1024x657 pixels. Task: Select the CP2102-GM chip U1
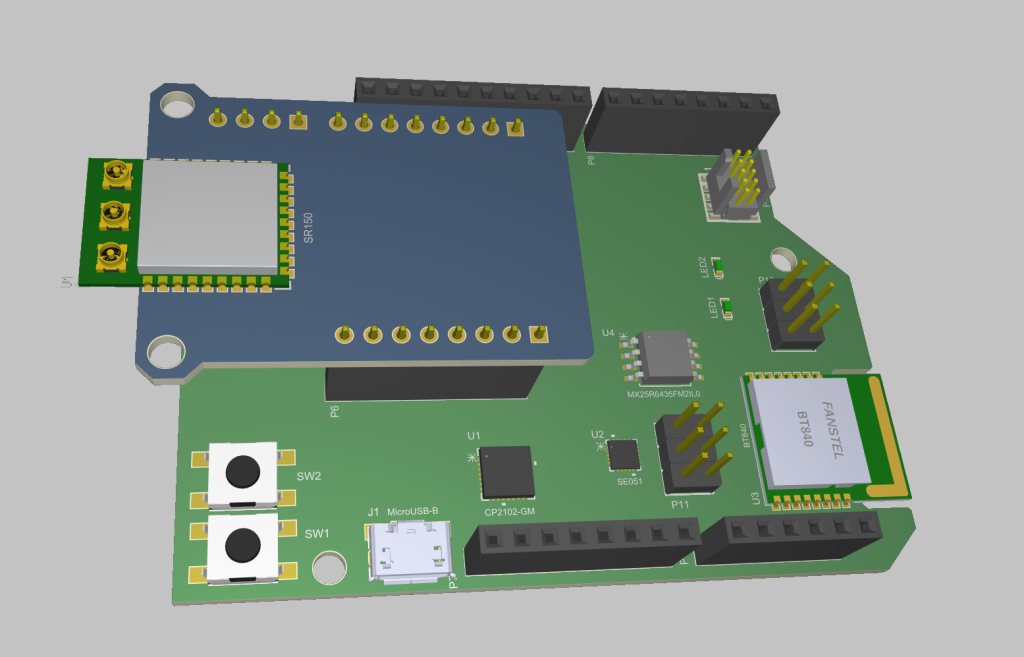coord(507,472)
